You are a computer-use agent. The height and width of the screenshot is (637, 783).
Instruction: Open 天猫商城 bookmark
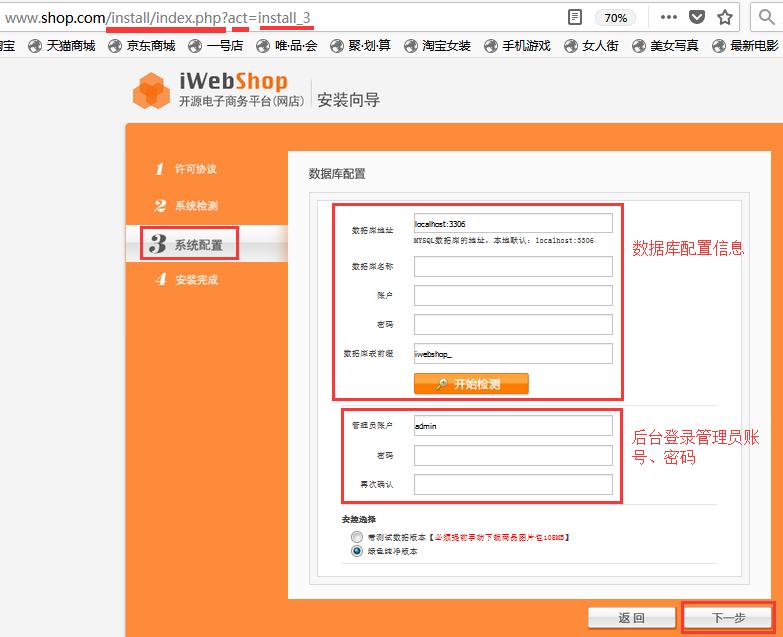[61, 46]
